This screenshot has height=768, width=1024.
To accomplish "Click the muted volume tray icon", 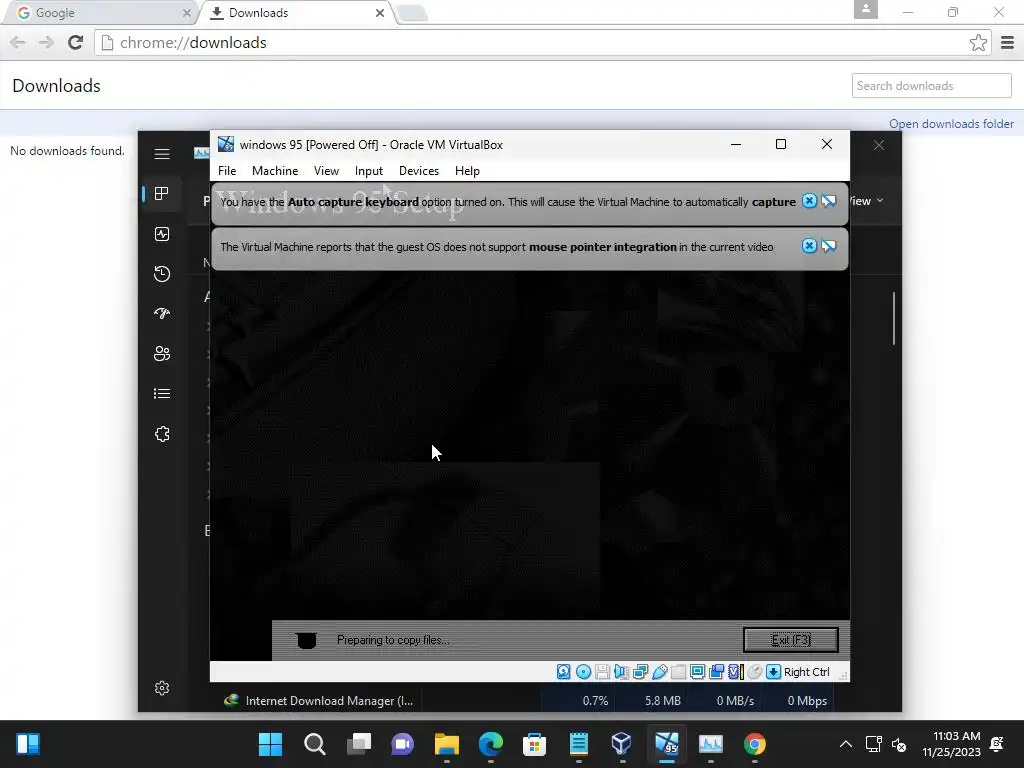I will tap(899, 744).
